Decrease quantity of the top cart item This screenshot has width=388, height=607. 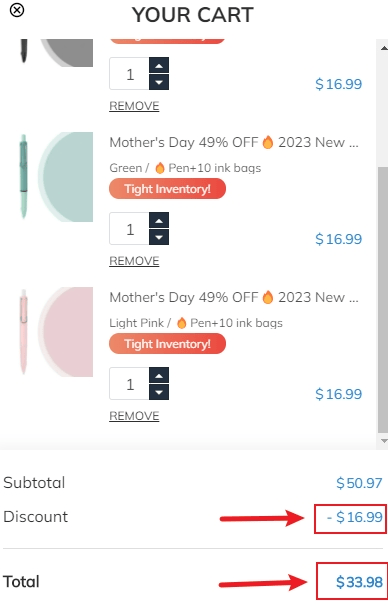(x=159, y=82)
